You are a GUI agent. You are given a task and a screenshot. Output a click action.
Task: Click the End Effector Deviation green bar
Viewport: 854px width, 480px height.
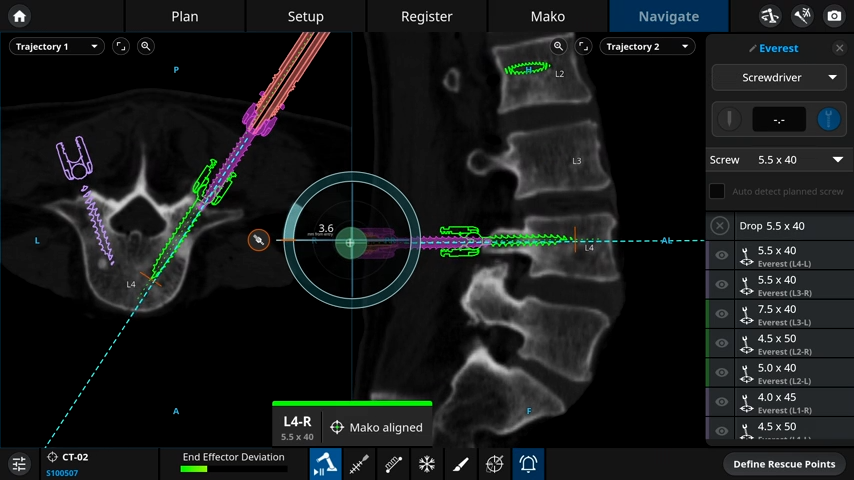[193, 469]
